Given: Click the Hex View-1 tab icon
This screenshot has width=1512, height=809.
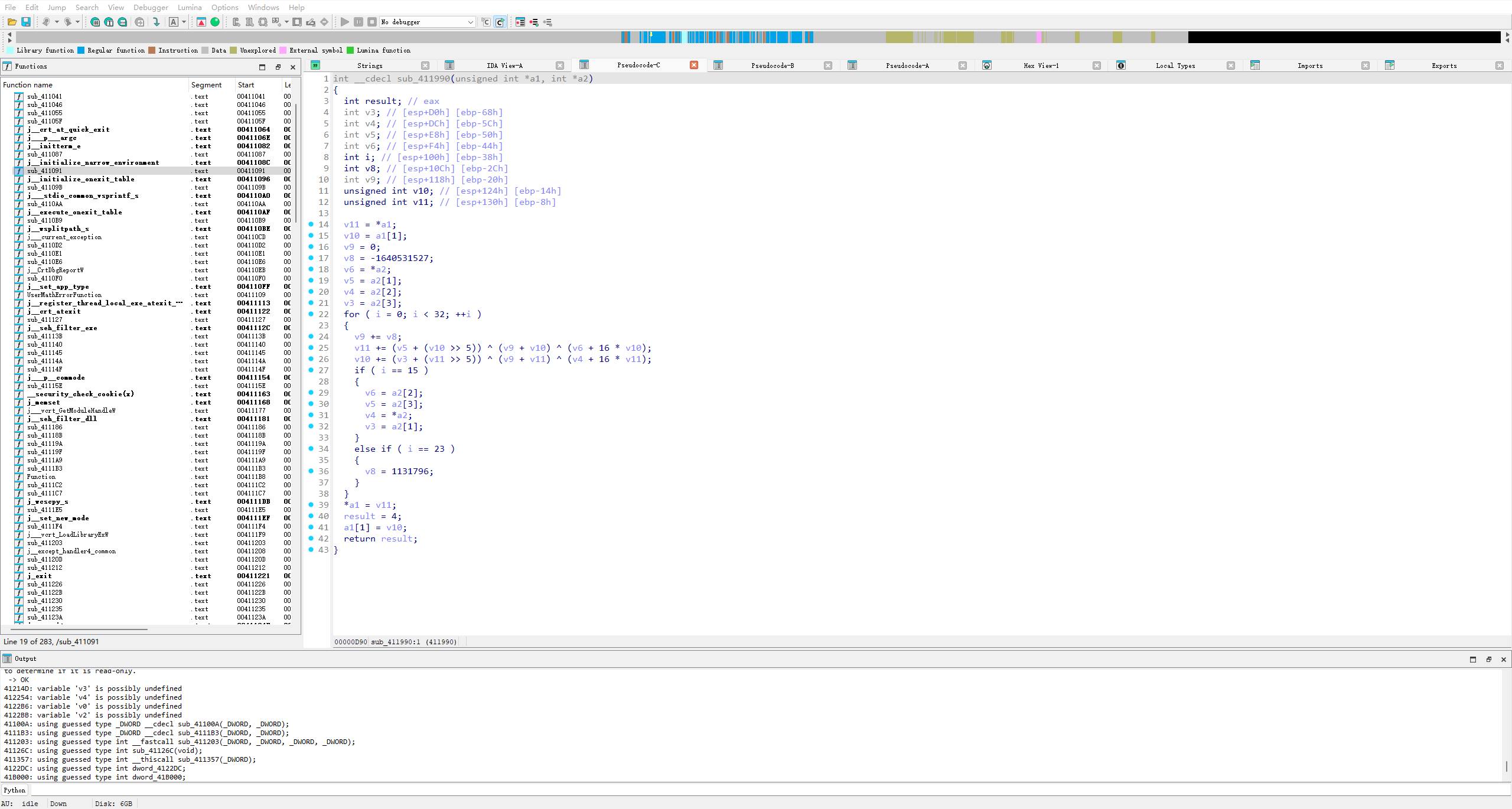Looking at the screenshot, I should point(987,65).
